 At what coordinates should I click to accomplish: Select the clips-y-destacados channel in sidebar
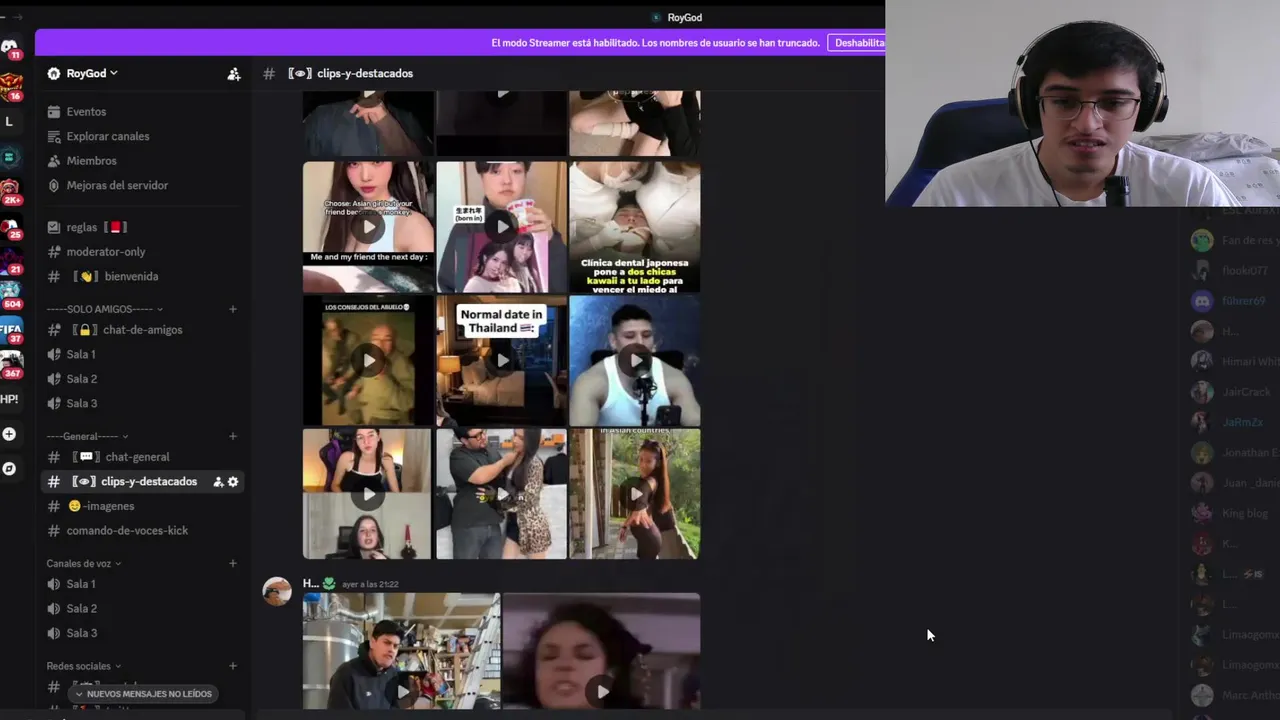[143, 481]
